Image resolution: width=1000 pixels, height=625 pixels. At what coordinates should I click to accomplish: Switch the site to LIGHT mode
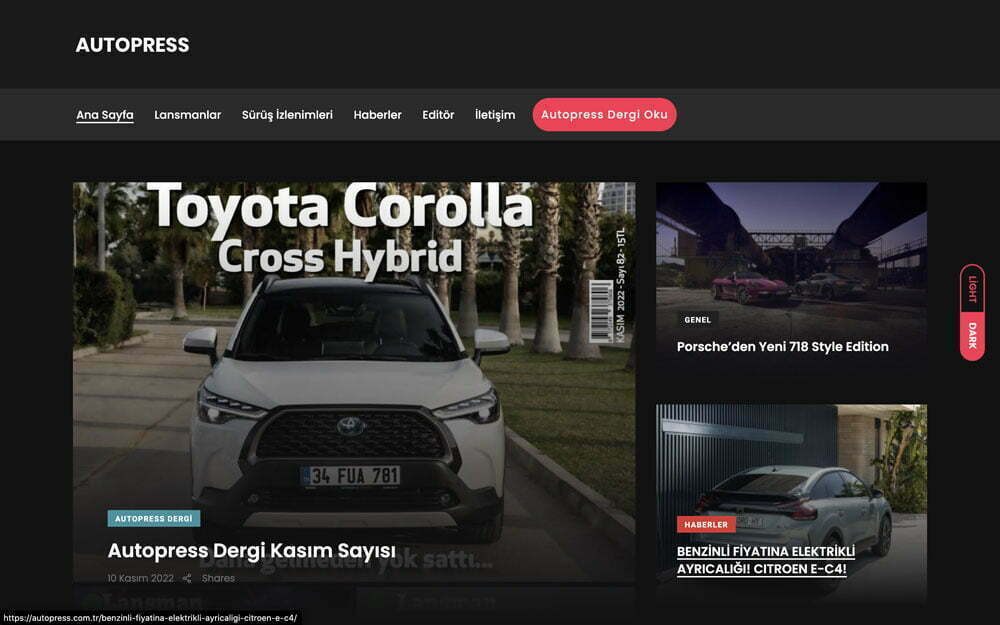[x=971, y=289]
